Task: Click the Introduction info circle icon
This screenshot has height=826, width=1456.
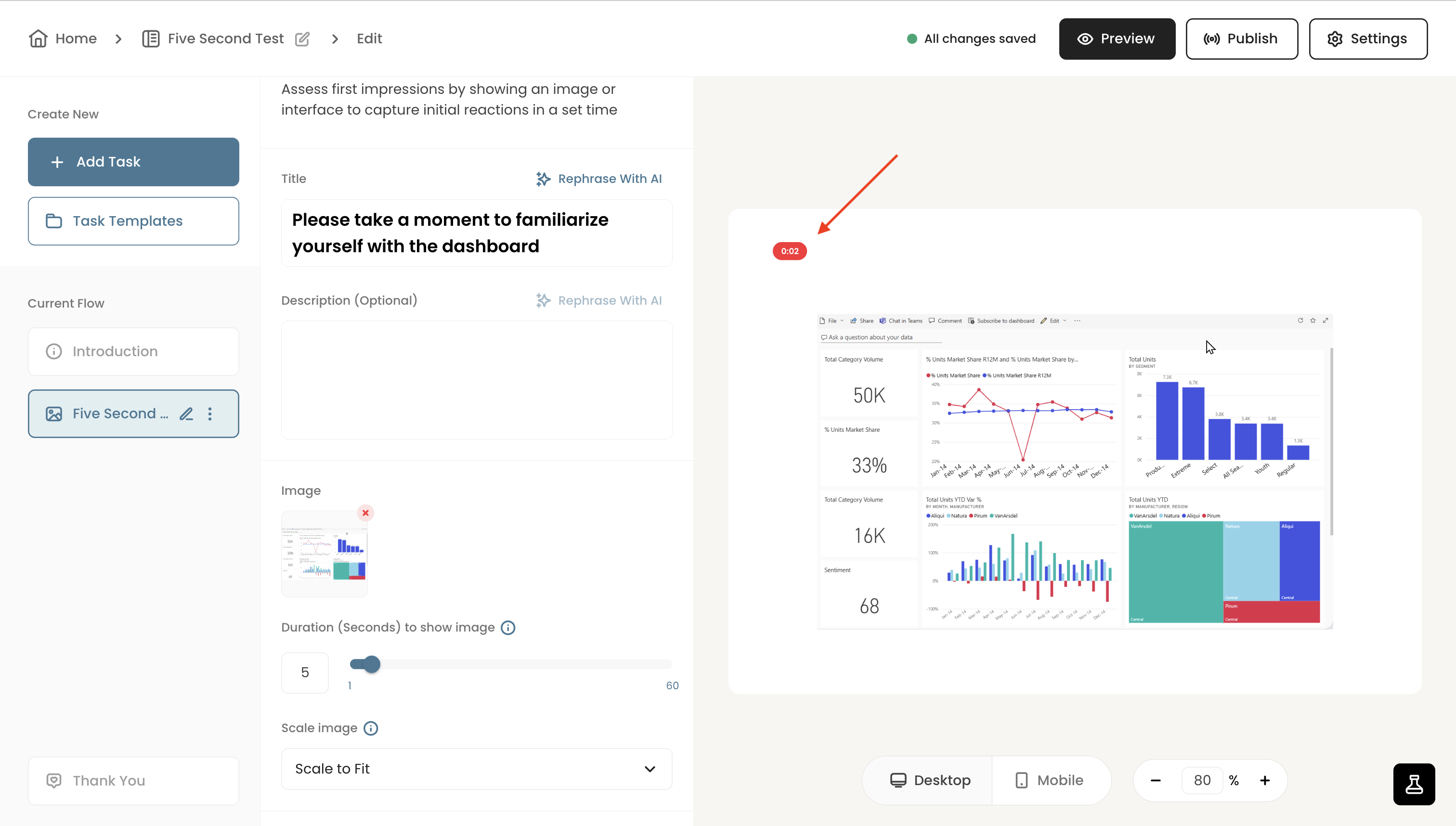Action: point(54,352)
